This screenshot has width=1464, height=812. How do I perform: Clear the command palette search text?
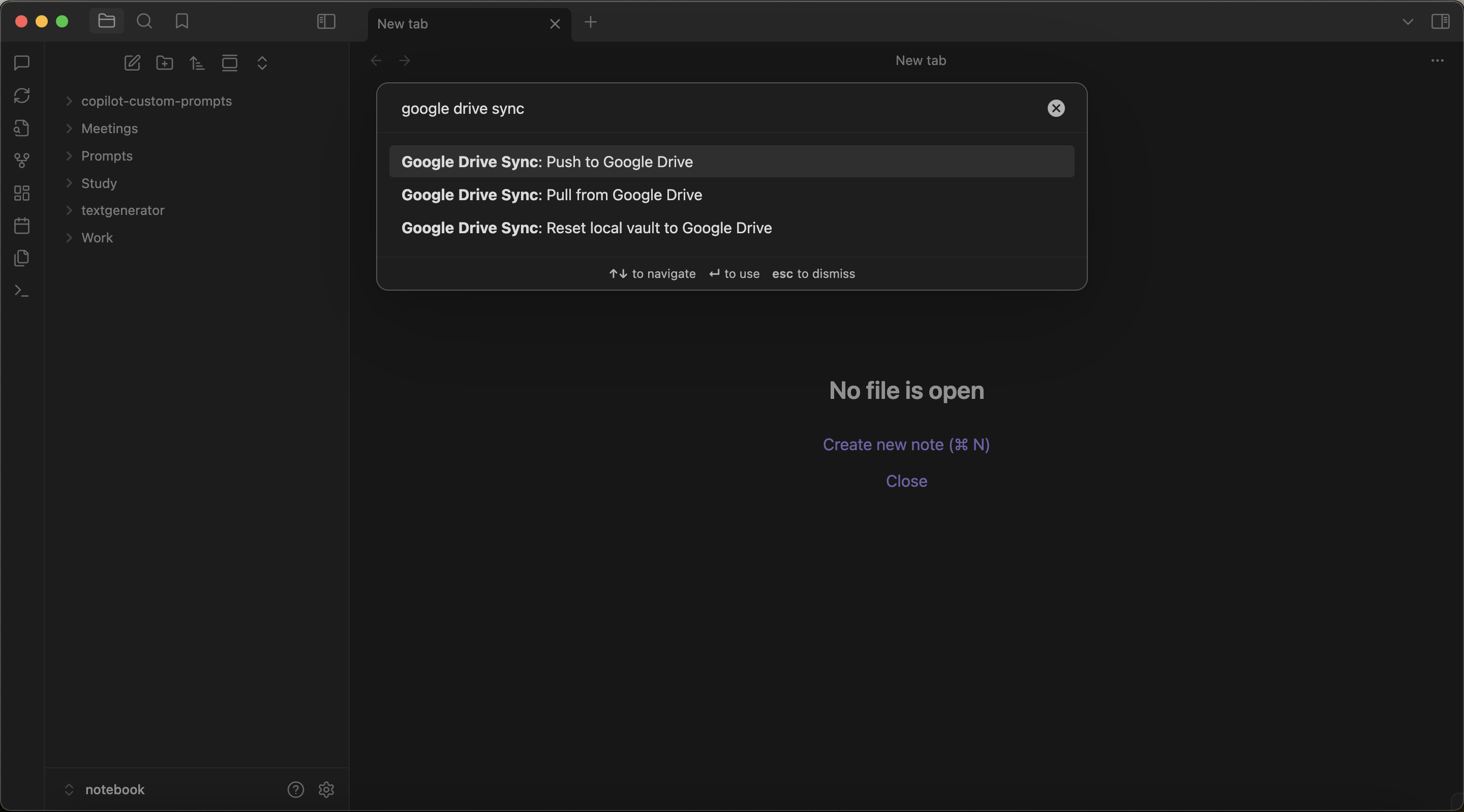pos(1056,109)
